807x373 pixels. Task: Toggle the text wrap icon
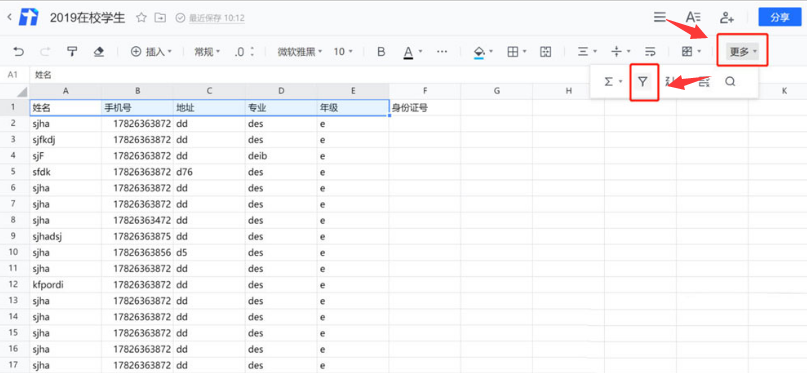[x=650, y=51]
